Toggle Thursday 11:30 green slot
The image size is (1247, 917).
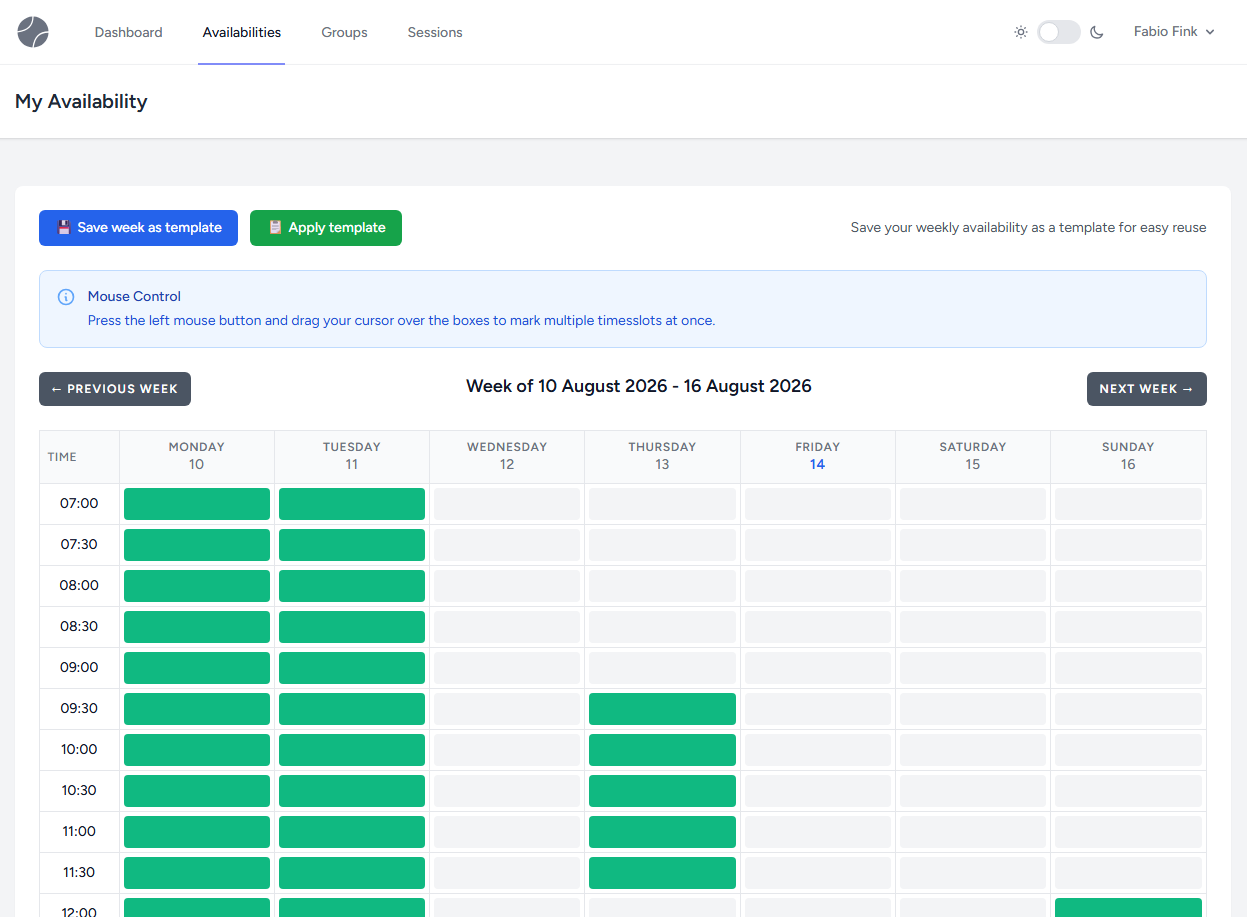[x=662, y=873]
